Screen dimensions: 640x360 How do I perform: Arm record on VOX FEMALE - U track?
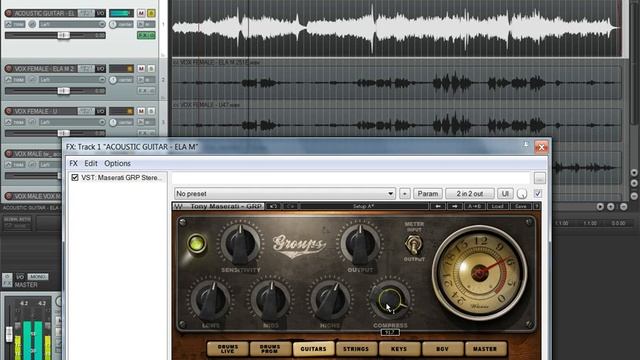(x=9, y=111)
